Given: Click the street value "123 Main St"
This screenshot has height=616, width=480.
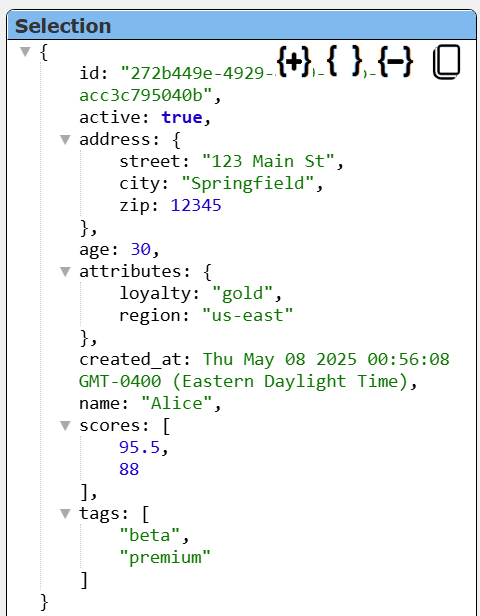Looking at the screenshot, I should coord(268,161).
